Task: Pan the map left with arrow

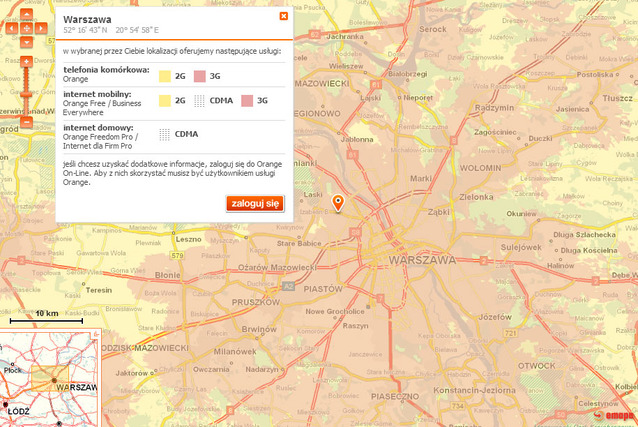Action: pos(12,30)
